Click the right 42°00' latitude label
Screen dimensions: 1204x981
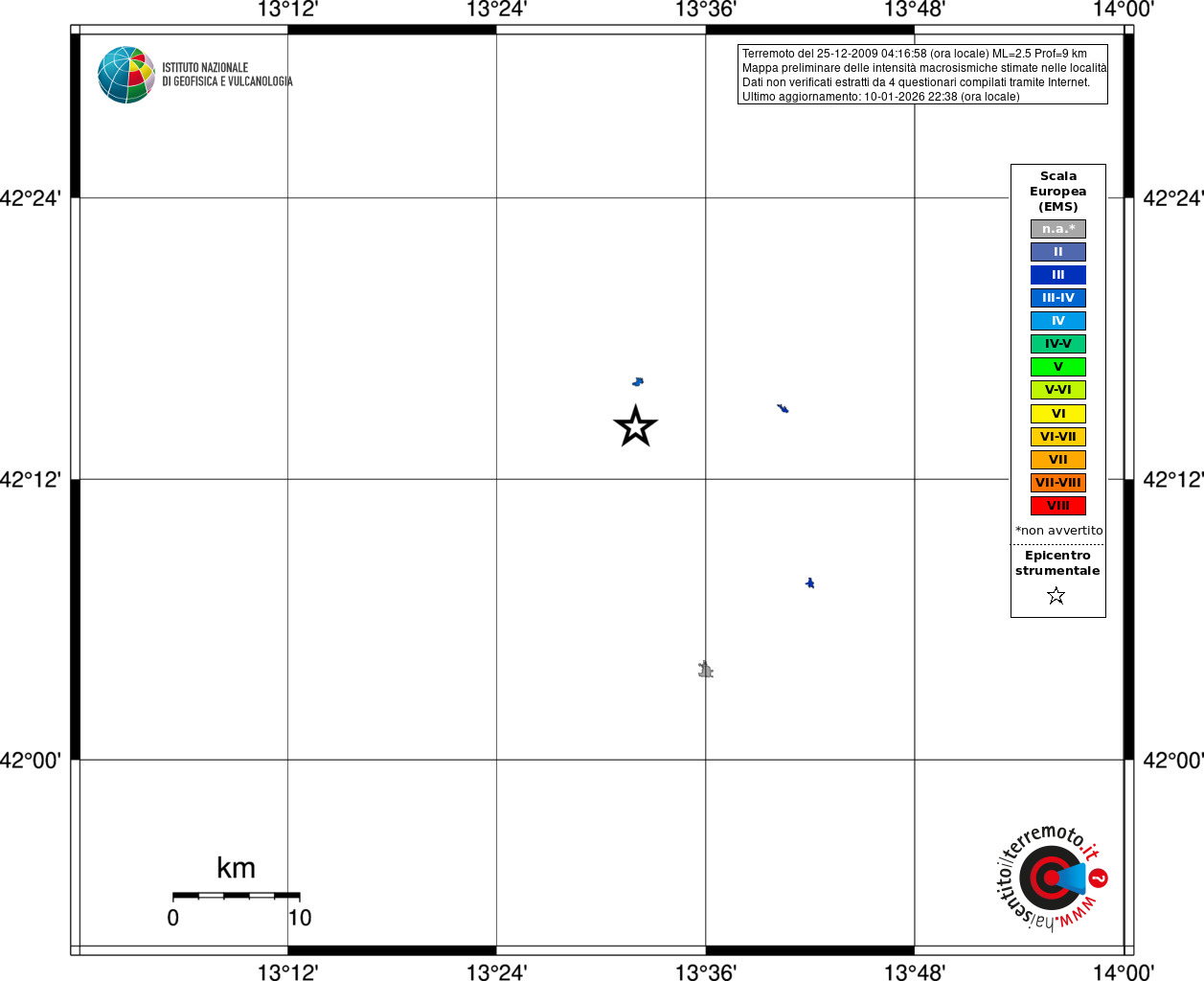click(1173, 761)
